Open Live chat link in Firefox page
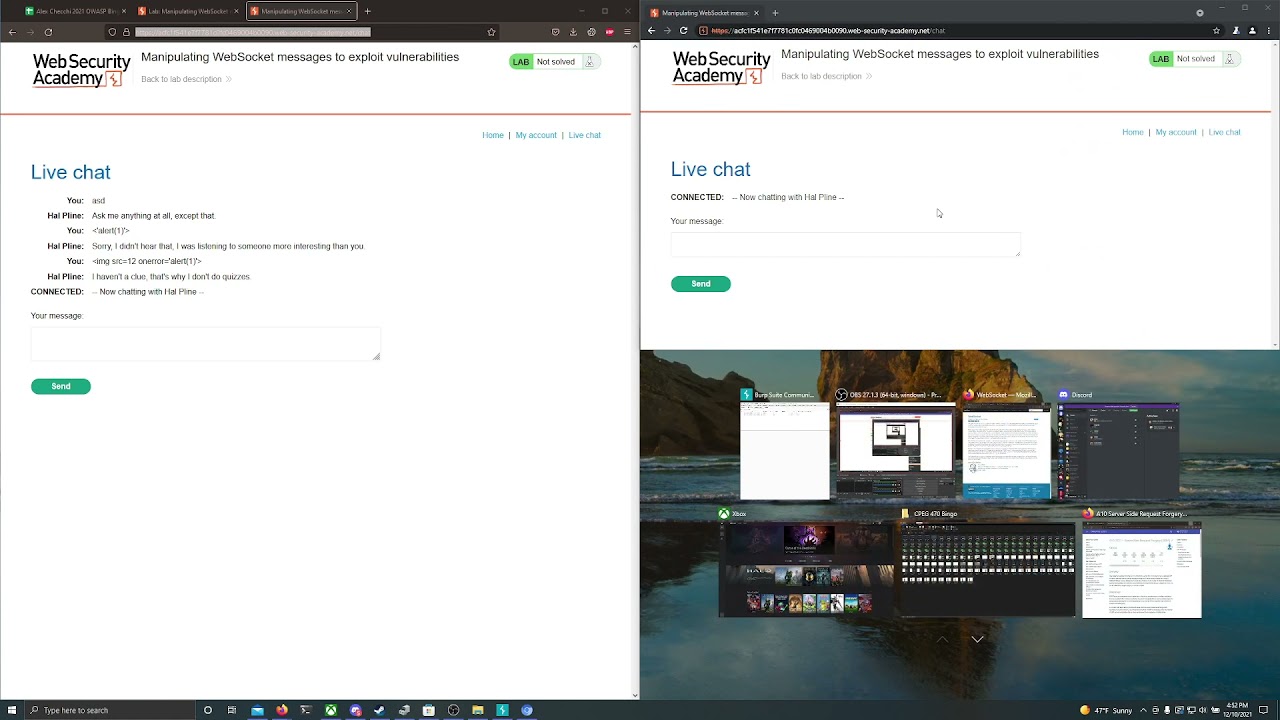1280x720 pixels. click(x=585, y=135)
